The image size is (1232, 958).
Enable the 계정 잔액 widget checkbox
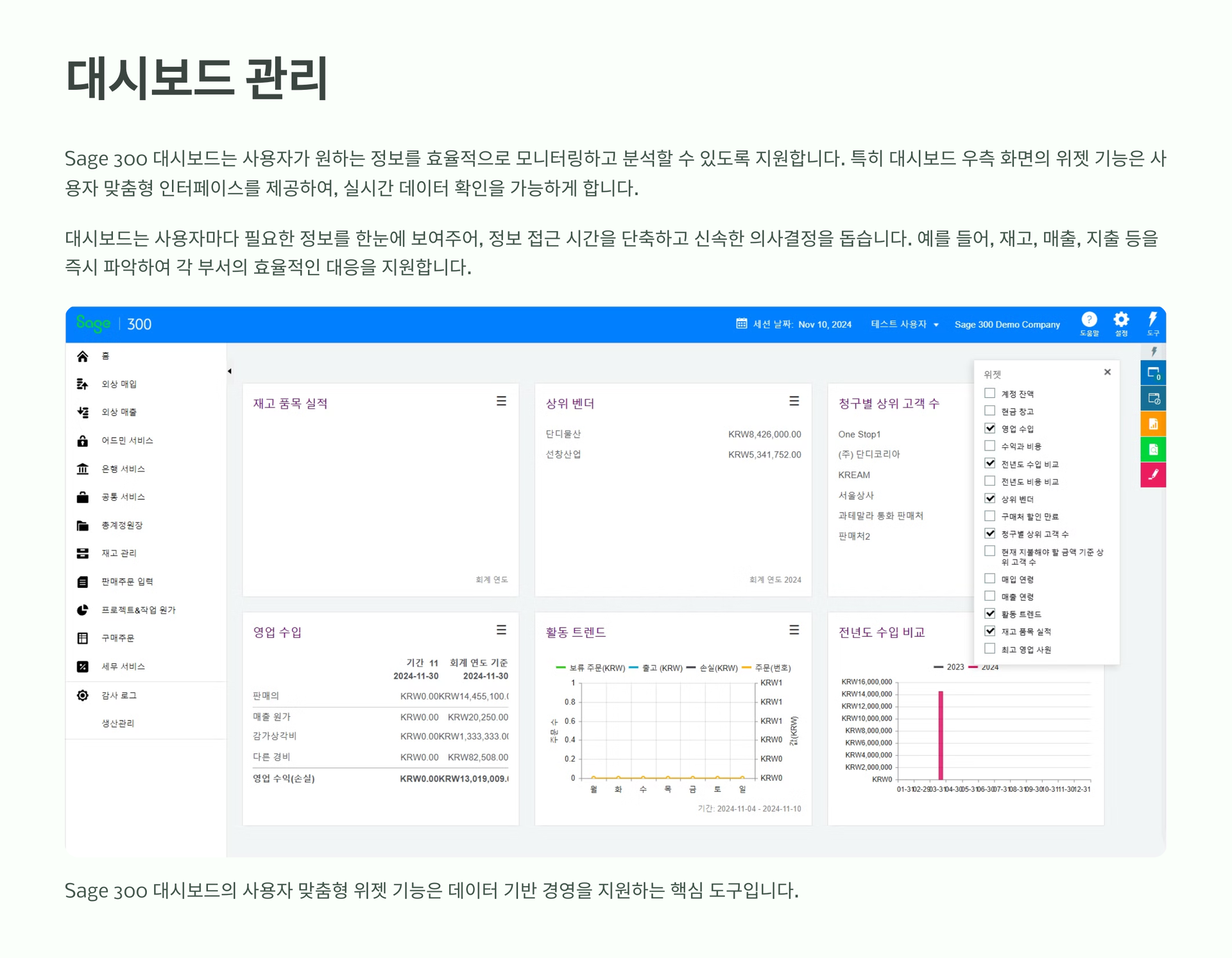click(990, 393)
